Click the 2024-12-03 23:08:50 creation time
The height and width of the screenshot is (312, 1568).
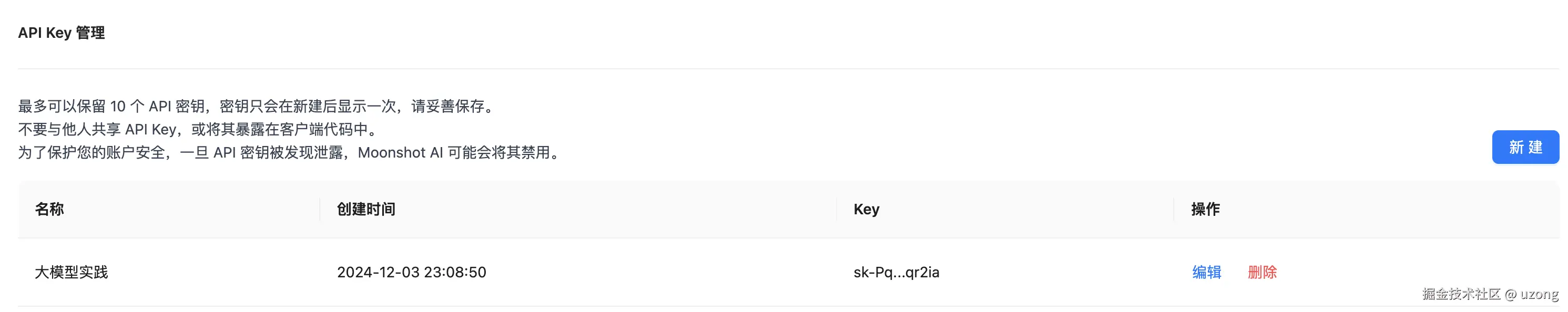(412, 272)
